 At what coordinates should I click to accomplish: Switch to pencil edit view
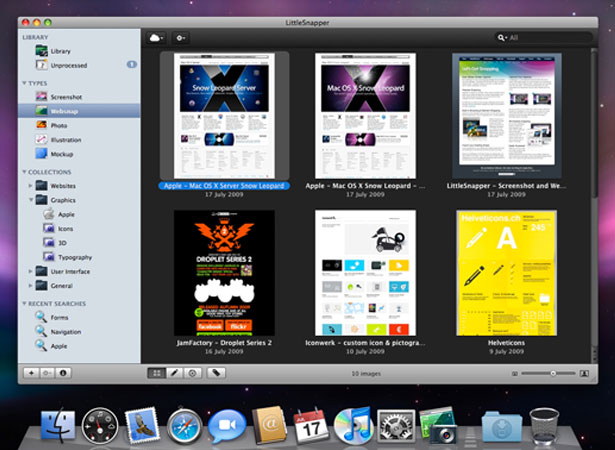click(175, 373)
